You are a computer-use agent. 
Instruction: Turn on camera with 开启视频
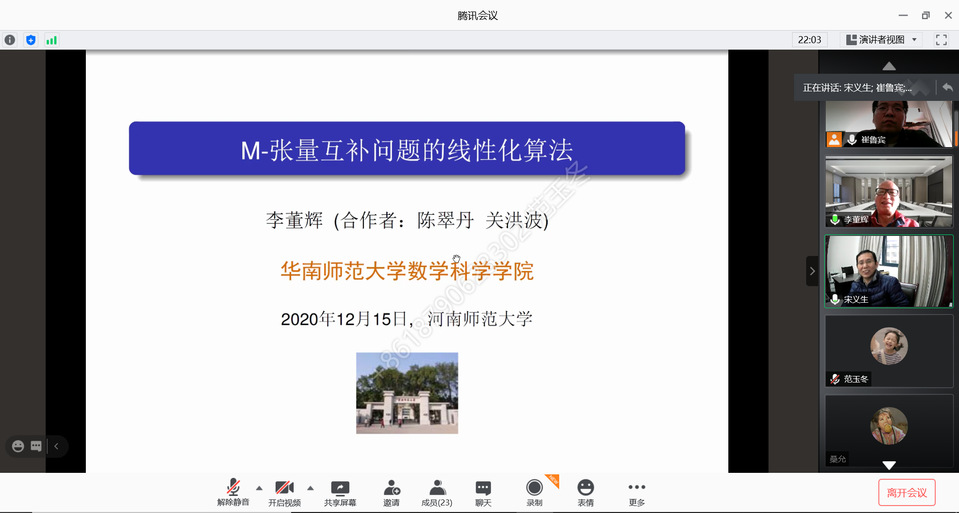pyautogui.click(x=284, y=492)
